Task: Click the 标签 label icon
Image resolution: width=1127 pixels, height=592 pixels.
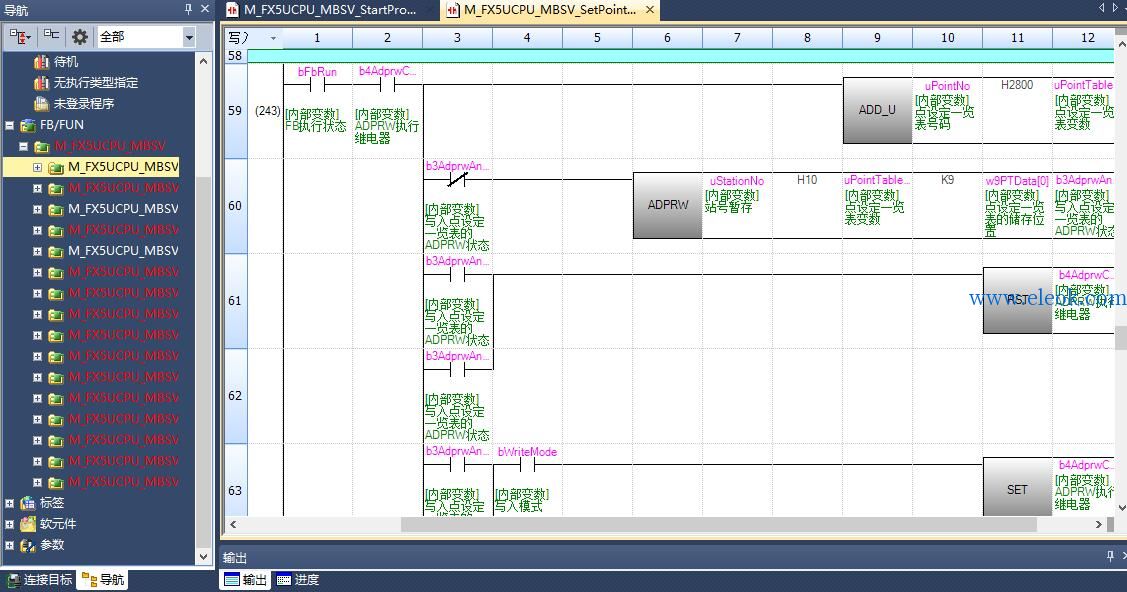Action: pyautogui.click(x=28, y=503)
